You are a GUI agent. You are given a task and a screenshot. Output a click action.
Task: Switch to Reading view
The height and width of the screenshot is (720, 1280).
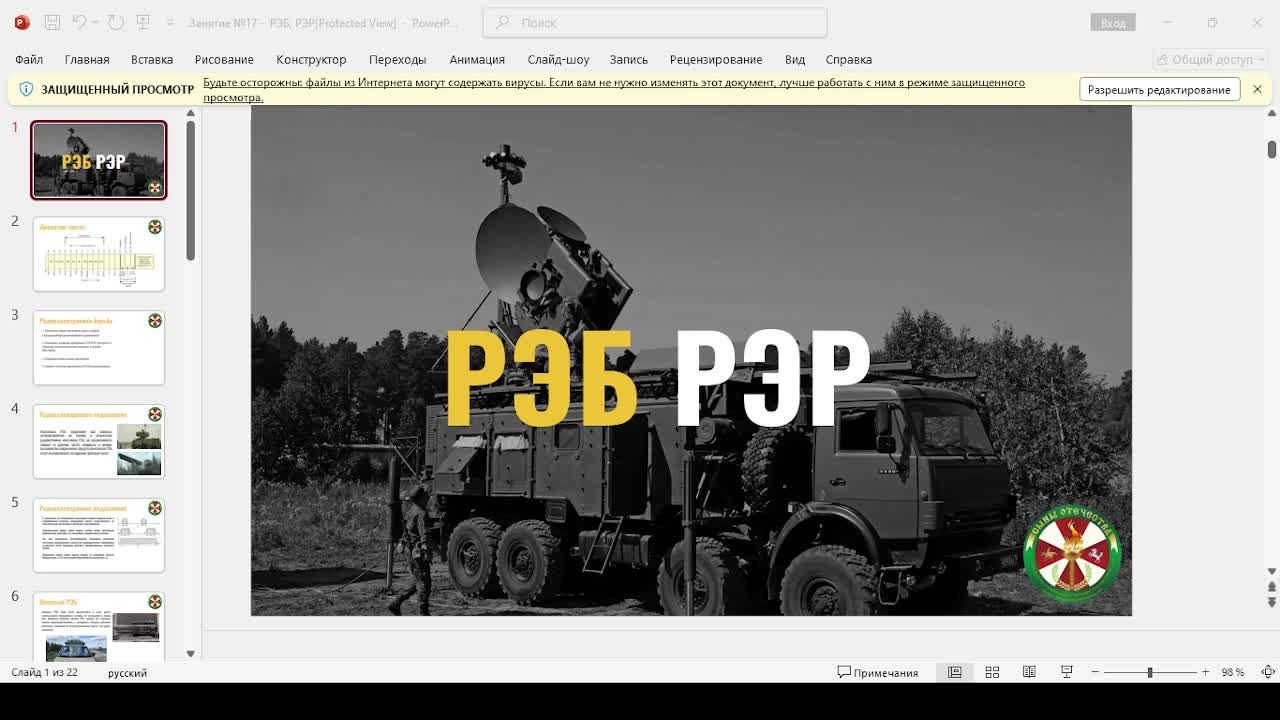pos(1029,672)
